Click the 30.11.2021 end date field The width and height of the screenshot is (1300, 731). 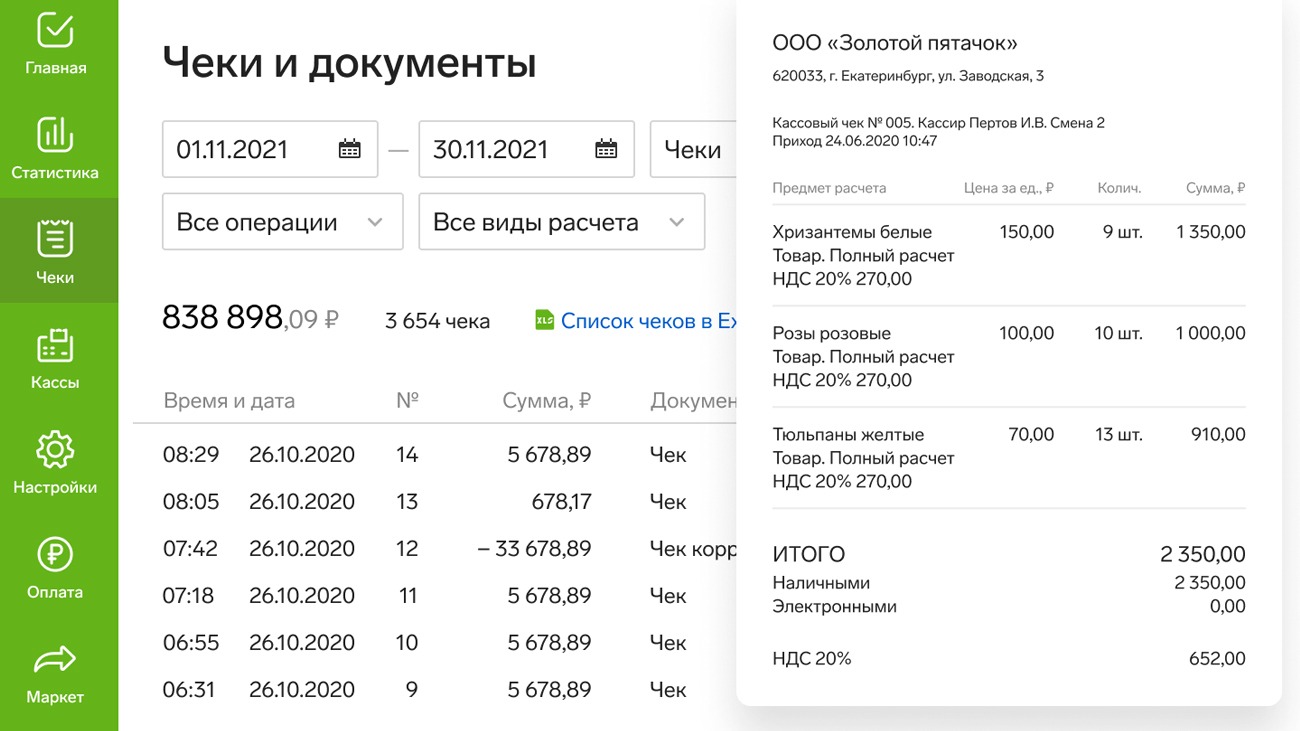click(505, 149)
